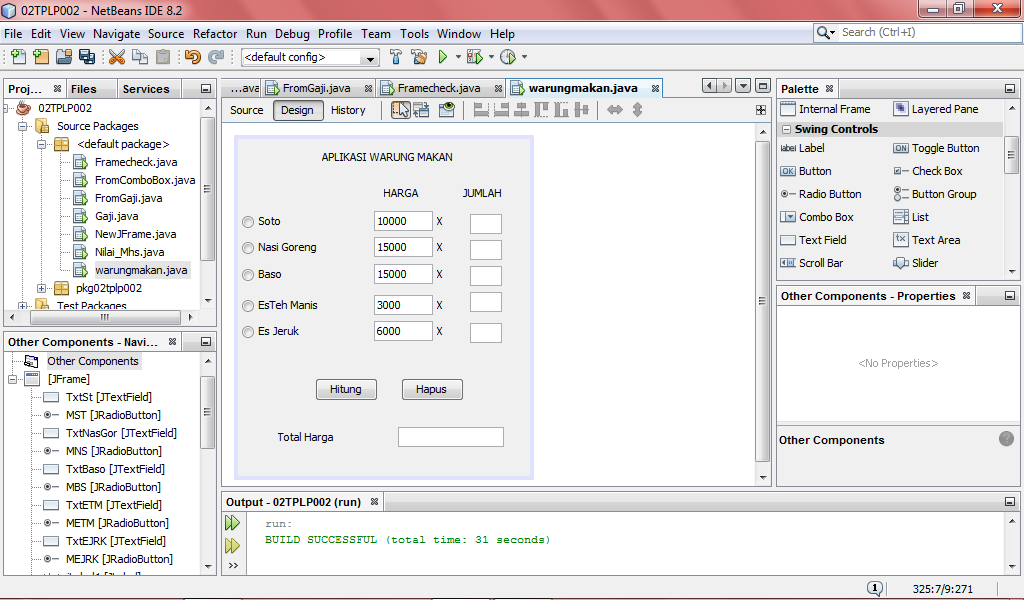1024x600 pixels.
Task: Open Profile Project dropdown arrow
Action: (524, 57)
